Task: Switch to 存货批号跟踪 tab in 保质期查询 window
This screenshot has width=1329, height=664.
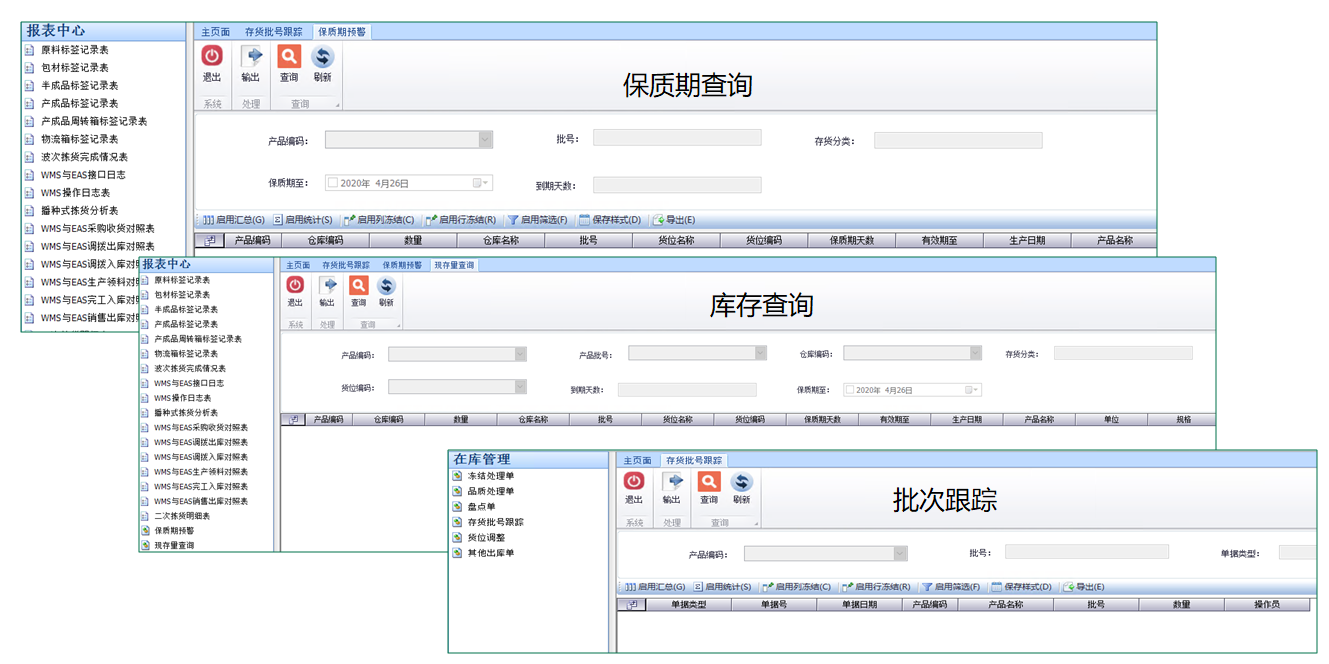Action: [x=273, y=32]
